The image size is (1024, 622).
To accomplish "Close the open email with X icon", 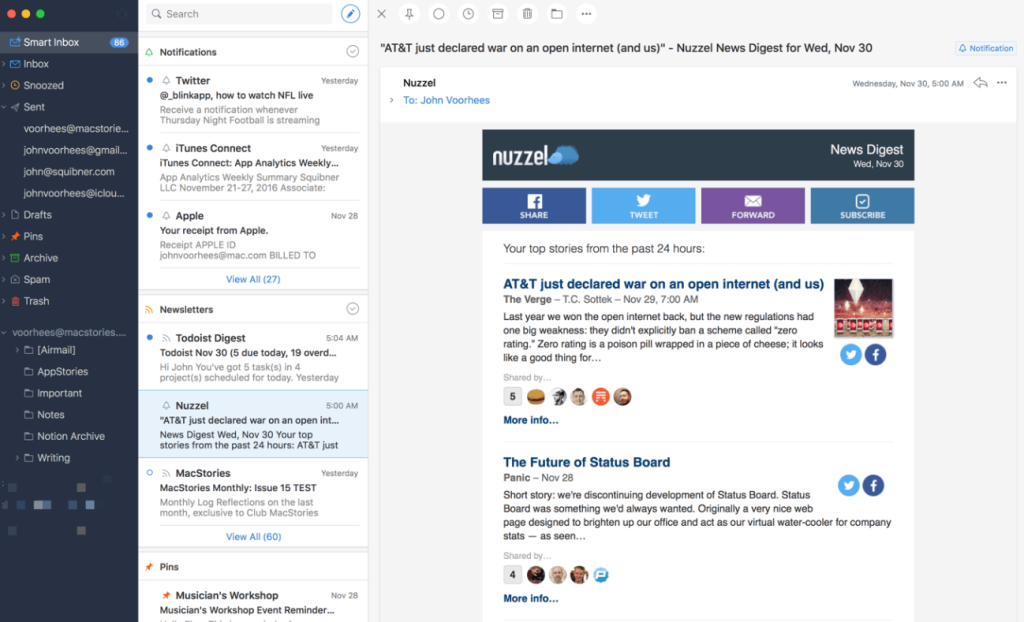I will [382, 14].
